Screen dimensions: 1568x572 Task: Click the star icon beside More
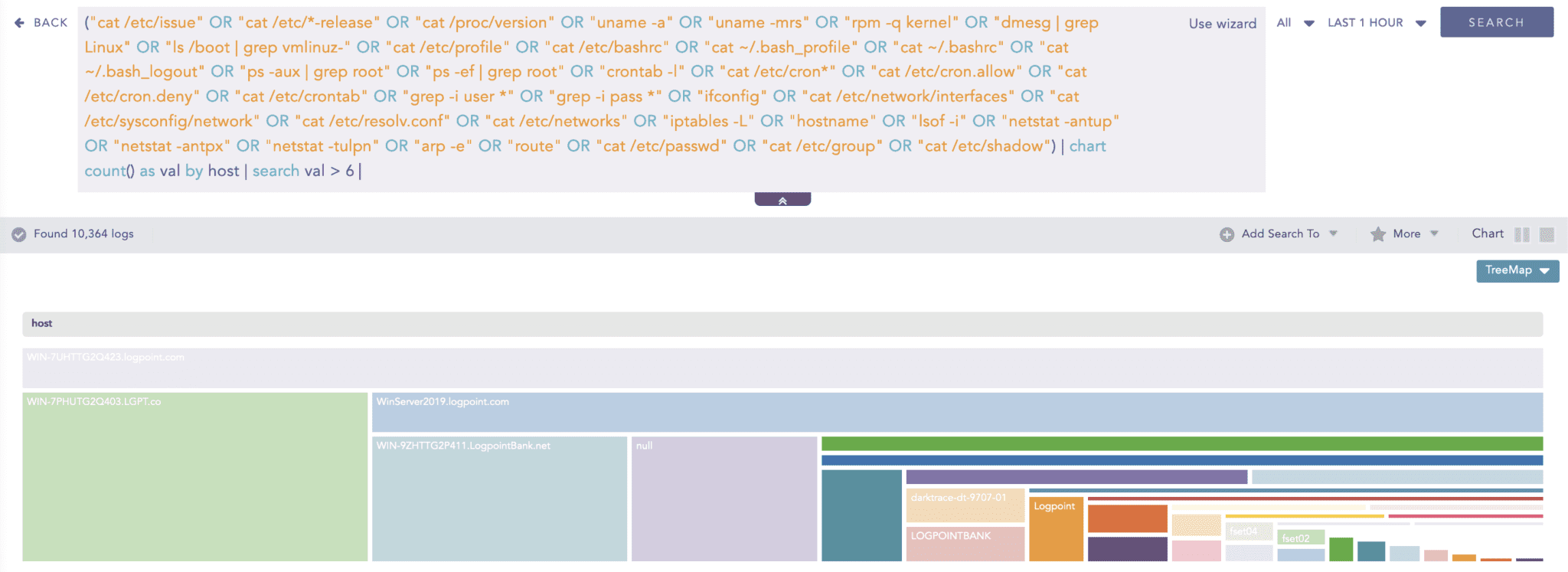[x=1378, y=234]
